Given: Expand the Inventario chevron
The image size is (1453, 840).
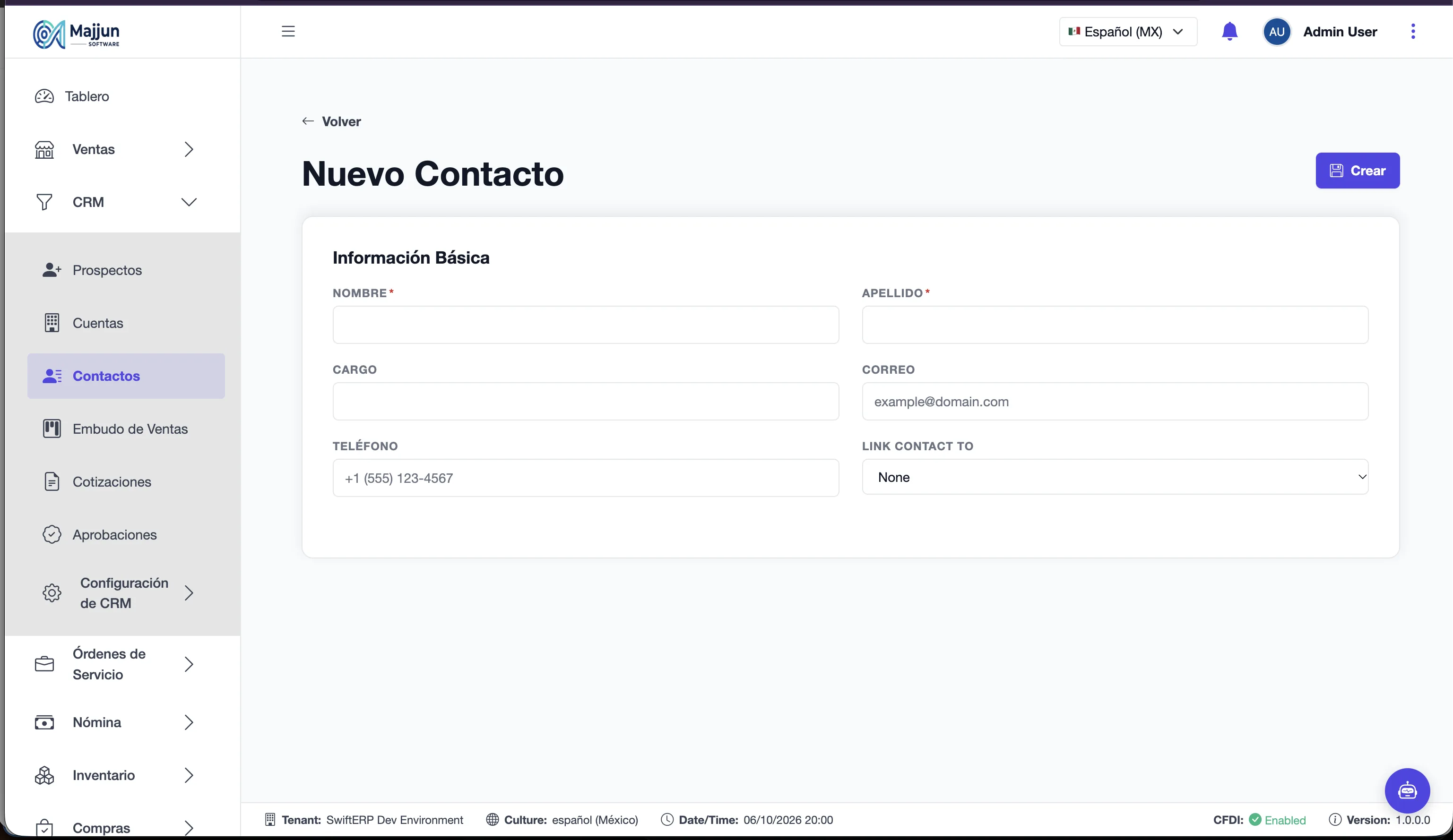Looking at the screenshot, I should tap(189, 775).
